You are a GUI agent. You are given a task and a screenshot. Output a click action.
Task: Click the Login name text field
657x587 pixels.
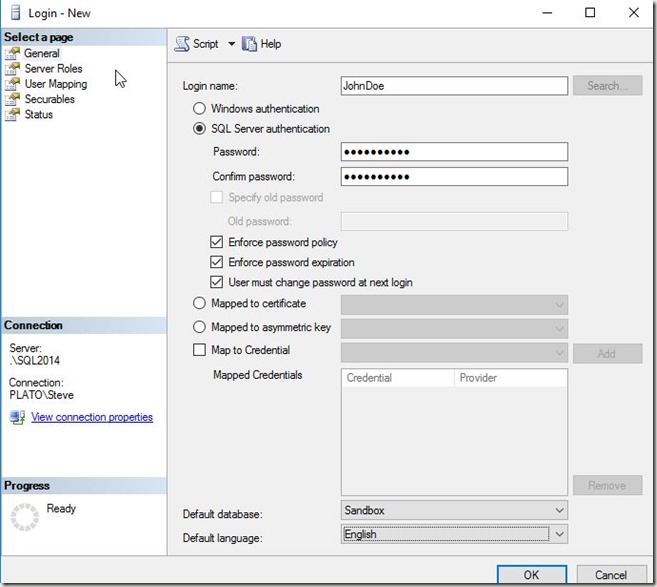pos(454,86)
